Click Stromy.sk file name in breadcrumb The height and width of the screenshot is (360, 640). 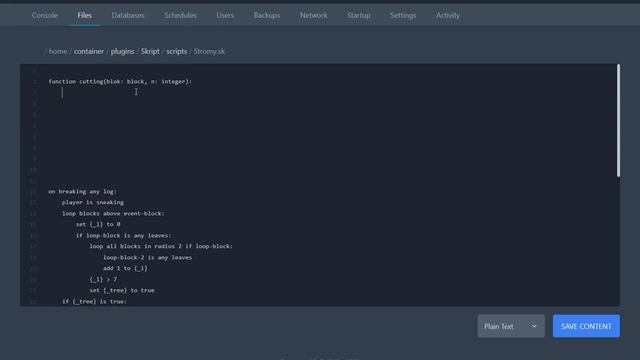coord(209,51)
